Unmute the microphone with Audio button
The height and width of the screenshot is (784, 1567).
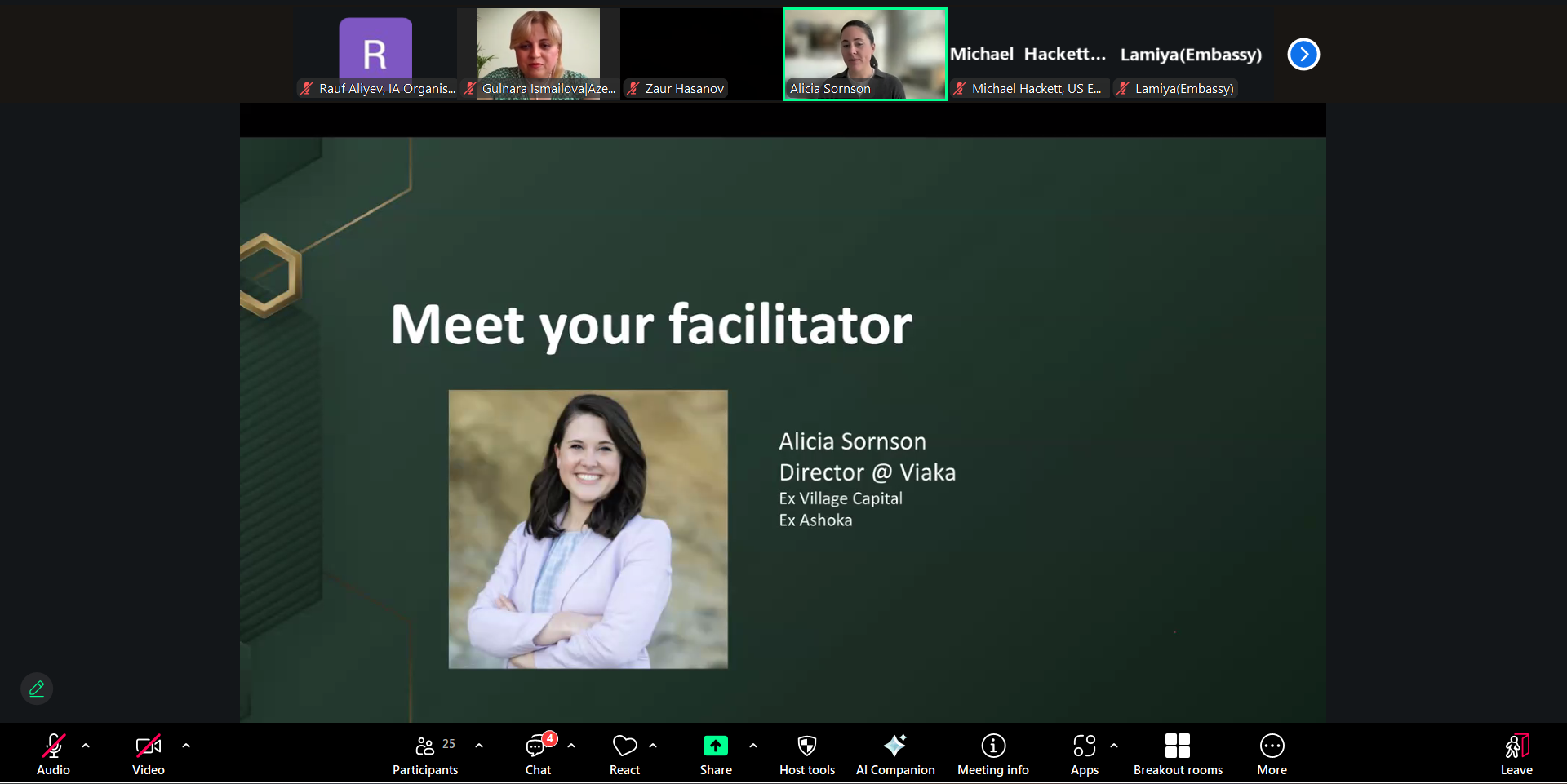pyautogui.click(x=53, y=754)
